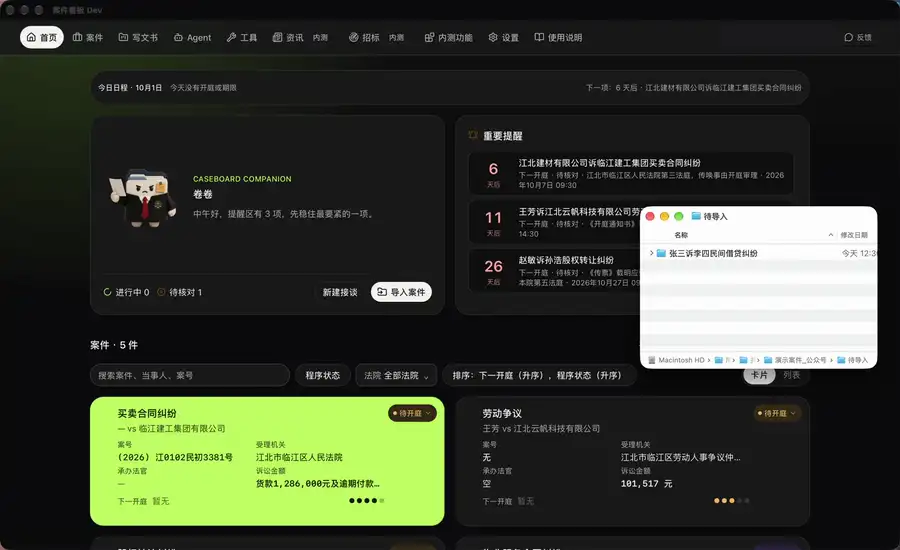This screenshot has width=900, height=550.
Task: Open reminder 江北建材有限公司诉临江建工集团买卖合同纠纷
Action: point(631,173)
